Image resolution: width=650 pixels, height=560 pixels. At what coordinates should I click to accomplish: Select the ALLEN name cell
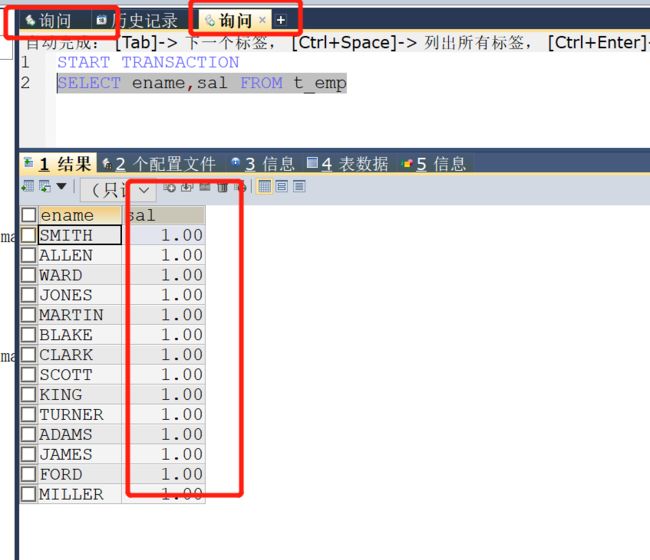[80, 255]
